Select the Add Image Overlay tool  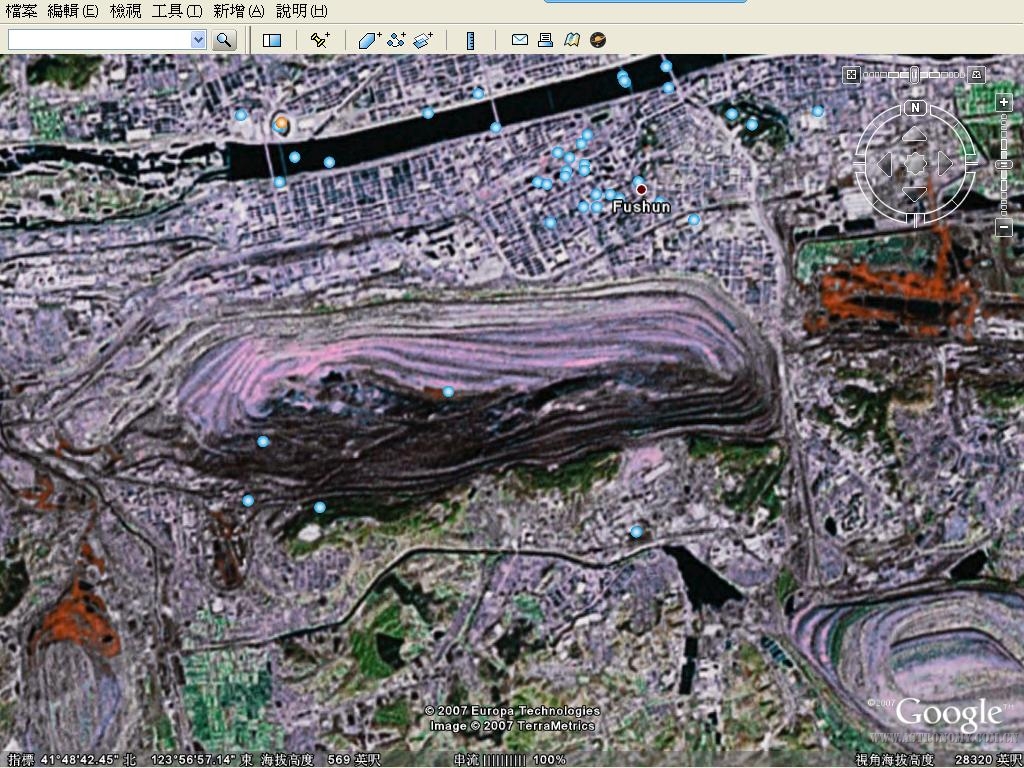[x=423, y=40]
